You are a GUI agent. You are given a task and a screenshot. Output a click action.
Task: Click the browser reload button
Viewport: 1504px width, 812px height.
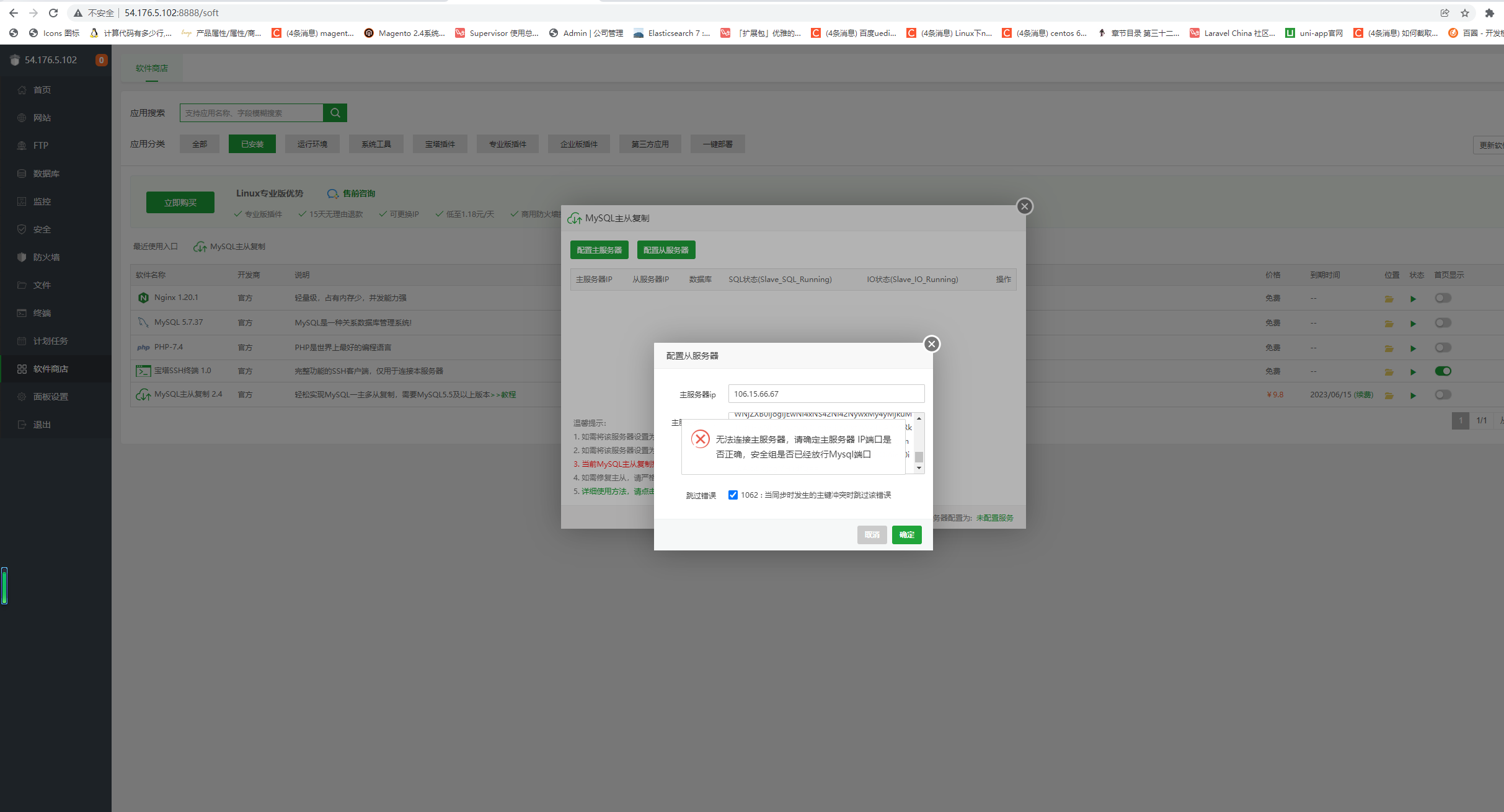point(53,13)
